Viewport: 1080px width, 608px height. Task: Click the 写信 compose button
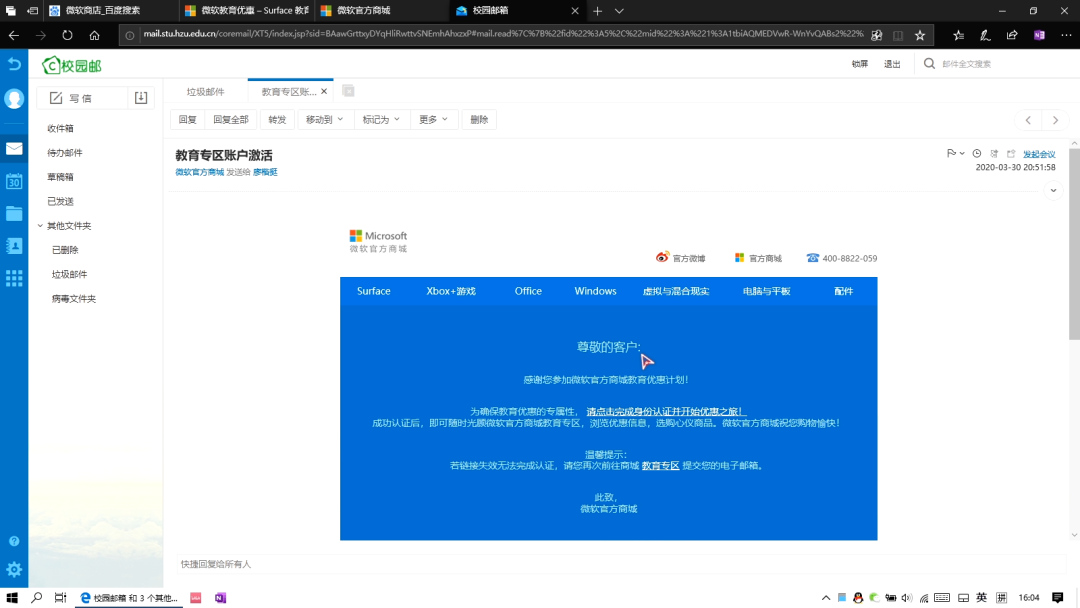(x=82, y=98)
